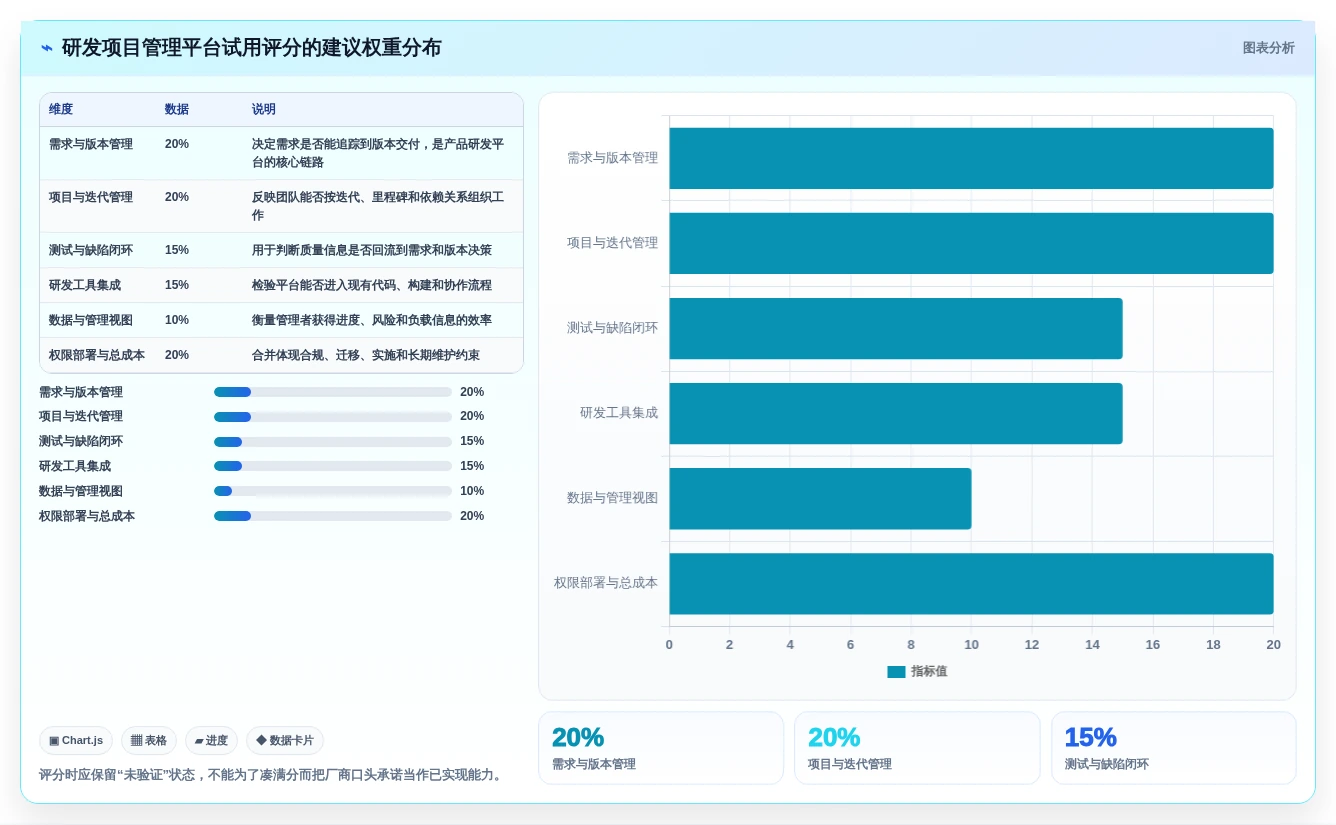Click the 数据与管理视图 chart bar

click(820, 498)
